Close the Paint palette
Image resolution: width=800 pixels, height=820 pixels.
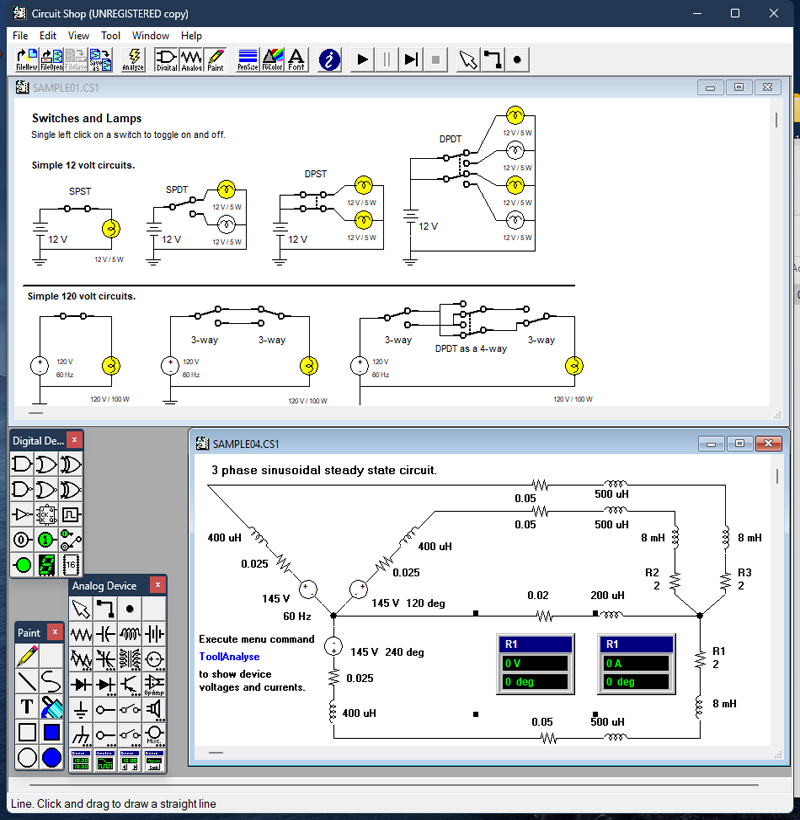coord(56,632)
